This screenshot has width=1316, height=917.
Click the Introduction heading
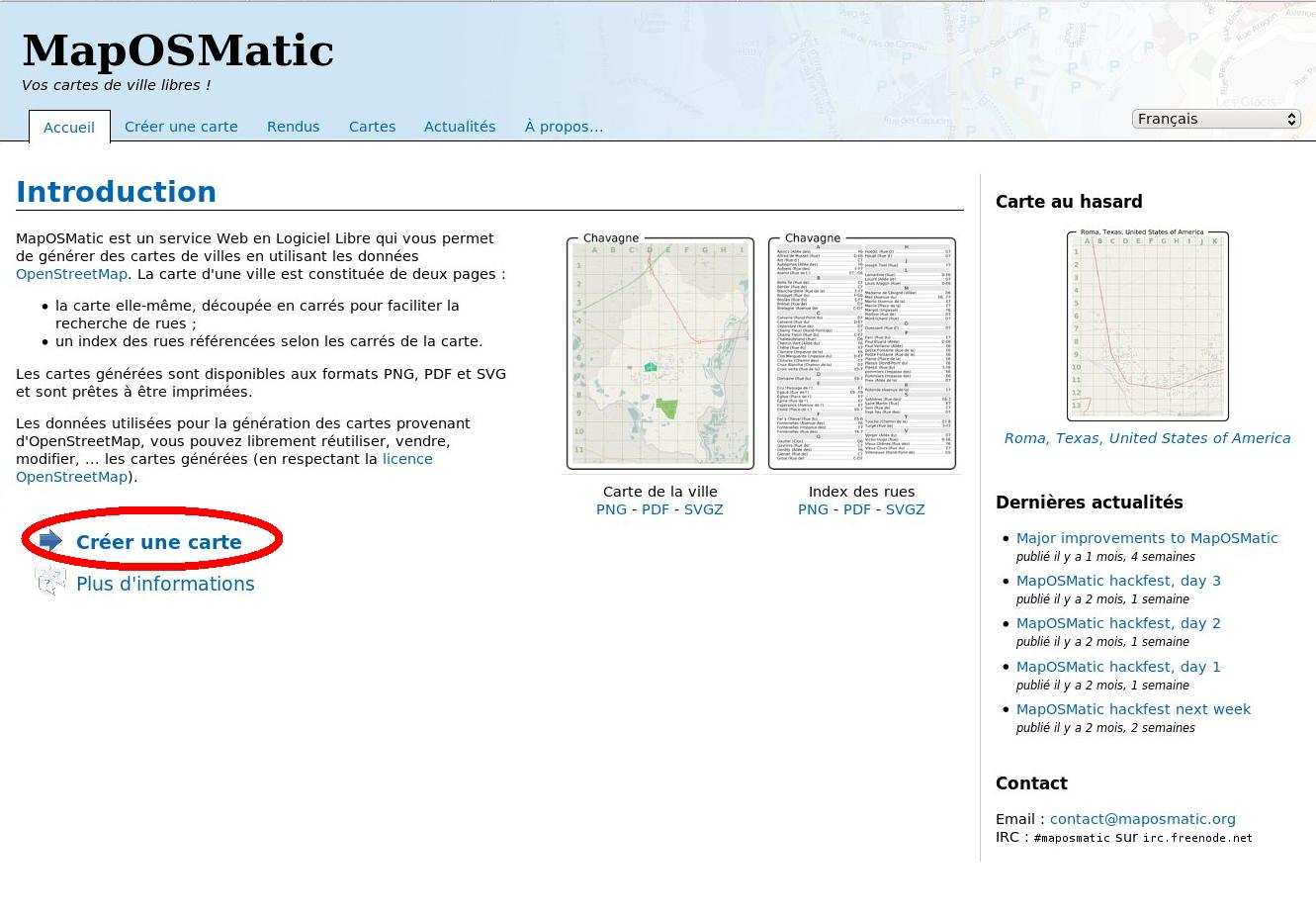tap(116, 192)
